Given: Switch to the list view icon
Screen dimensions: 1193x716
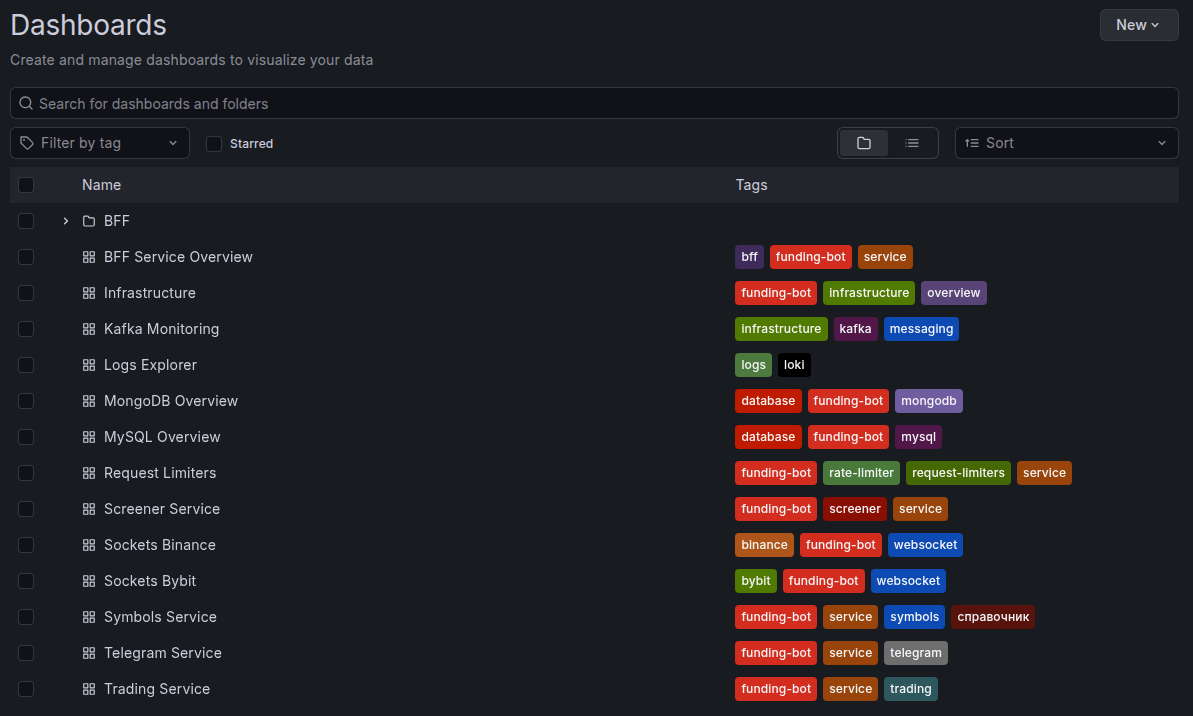Looking at the screenshot, I should (x=912, y=142).
